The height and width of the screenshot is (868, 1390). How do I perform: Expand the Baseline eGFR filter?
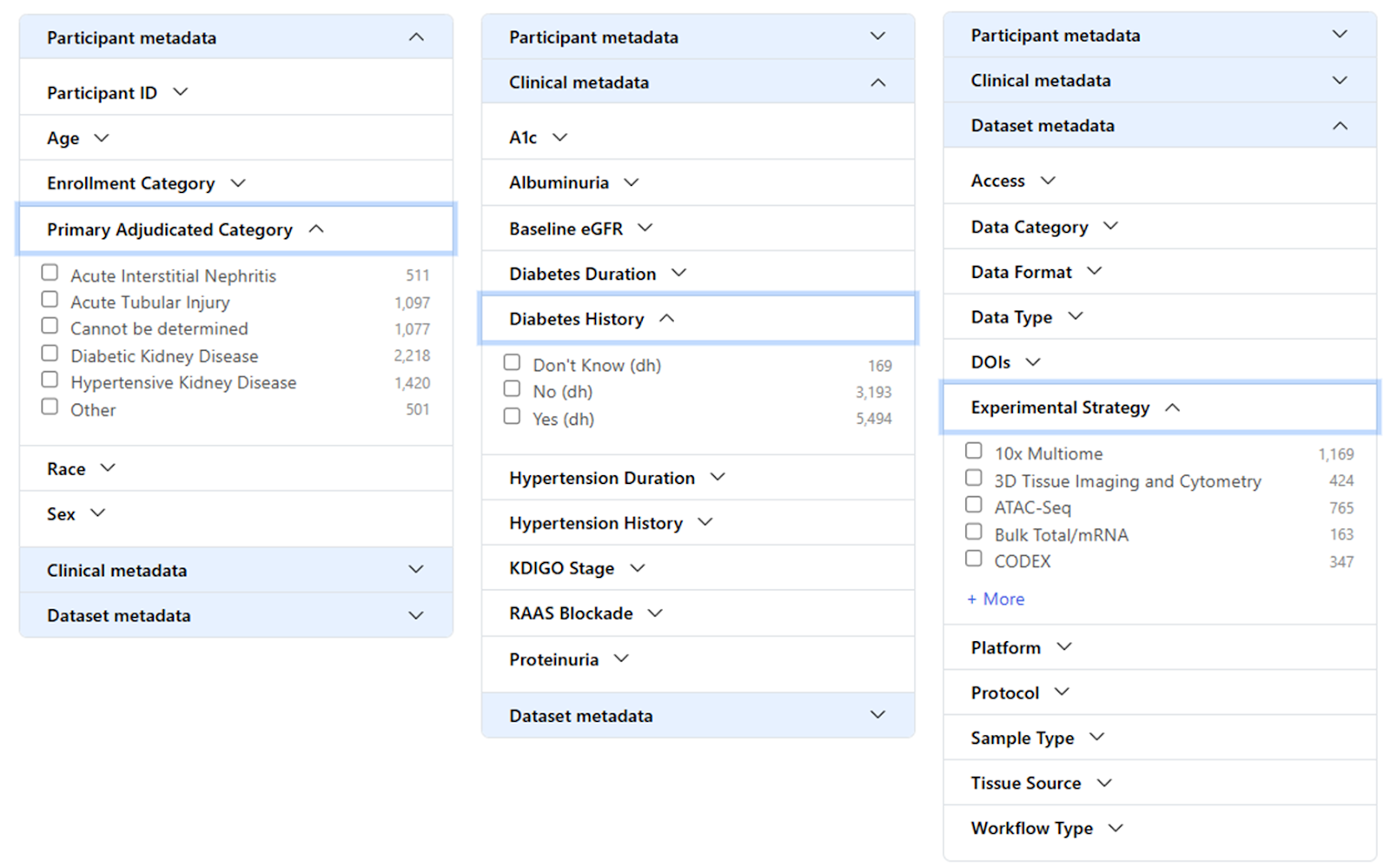click(698, 229)
